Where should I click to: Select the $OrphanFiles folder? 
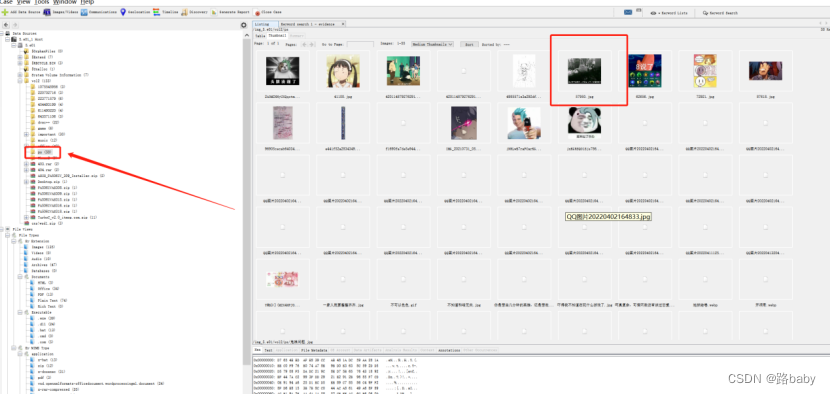(x=43, y=51)
